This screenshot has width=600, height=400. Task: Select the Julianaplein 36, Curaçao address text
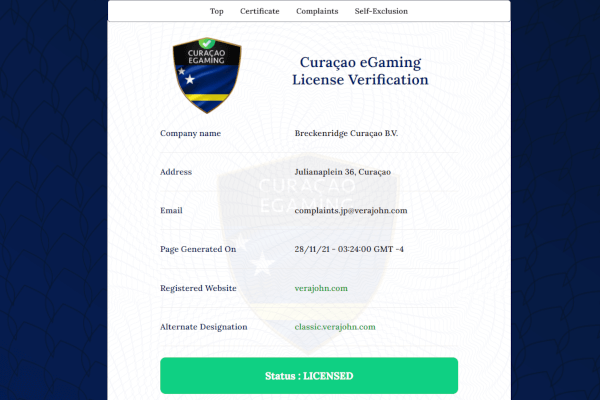click(x=342, y=172)
